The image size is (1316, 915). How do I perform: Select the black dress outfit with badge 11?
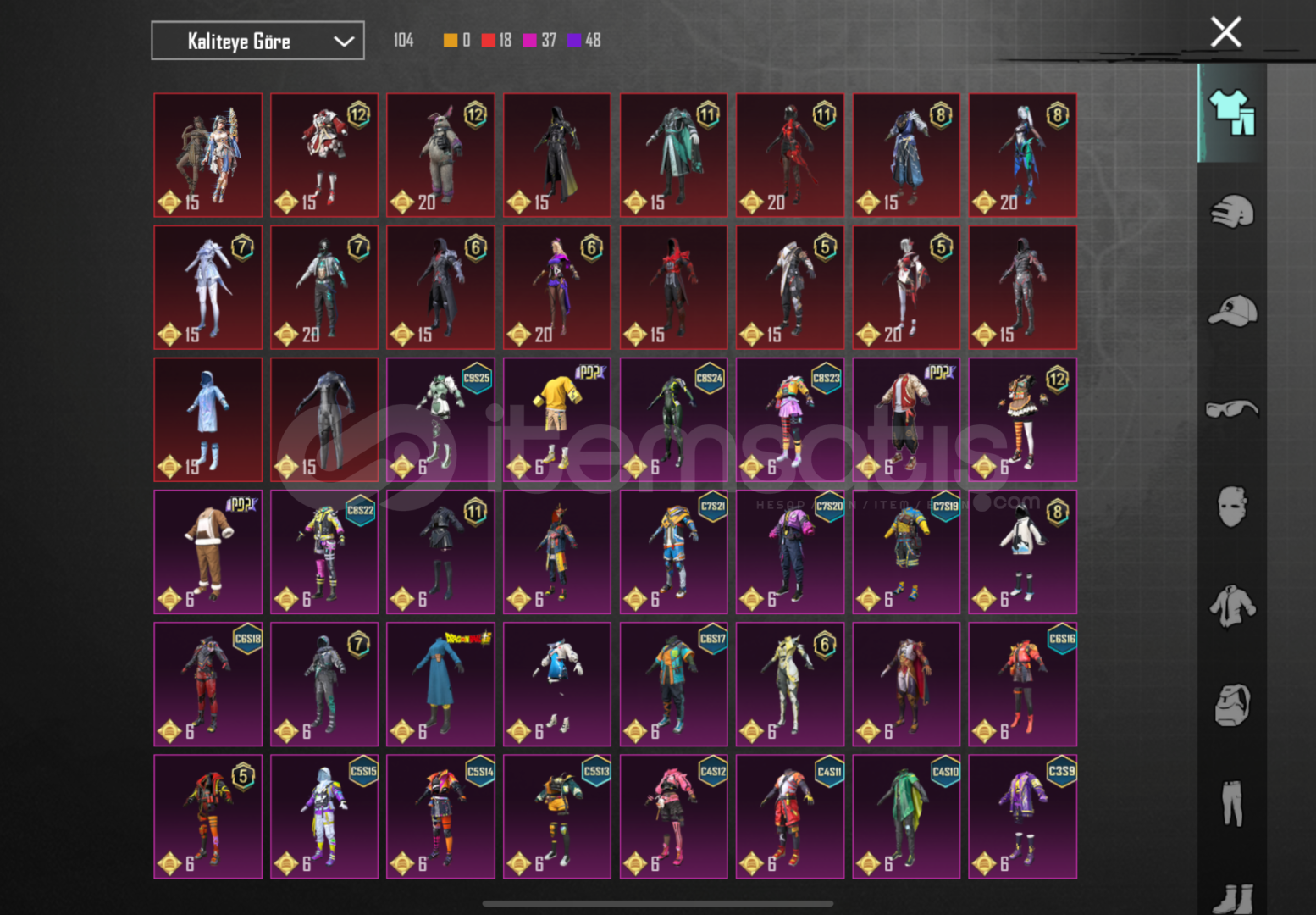pyautogui.click(x=440, y=552)
